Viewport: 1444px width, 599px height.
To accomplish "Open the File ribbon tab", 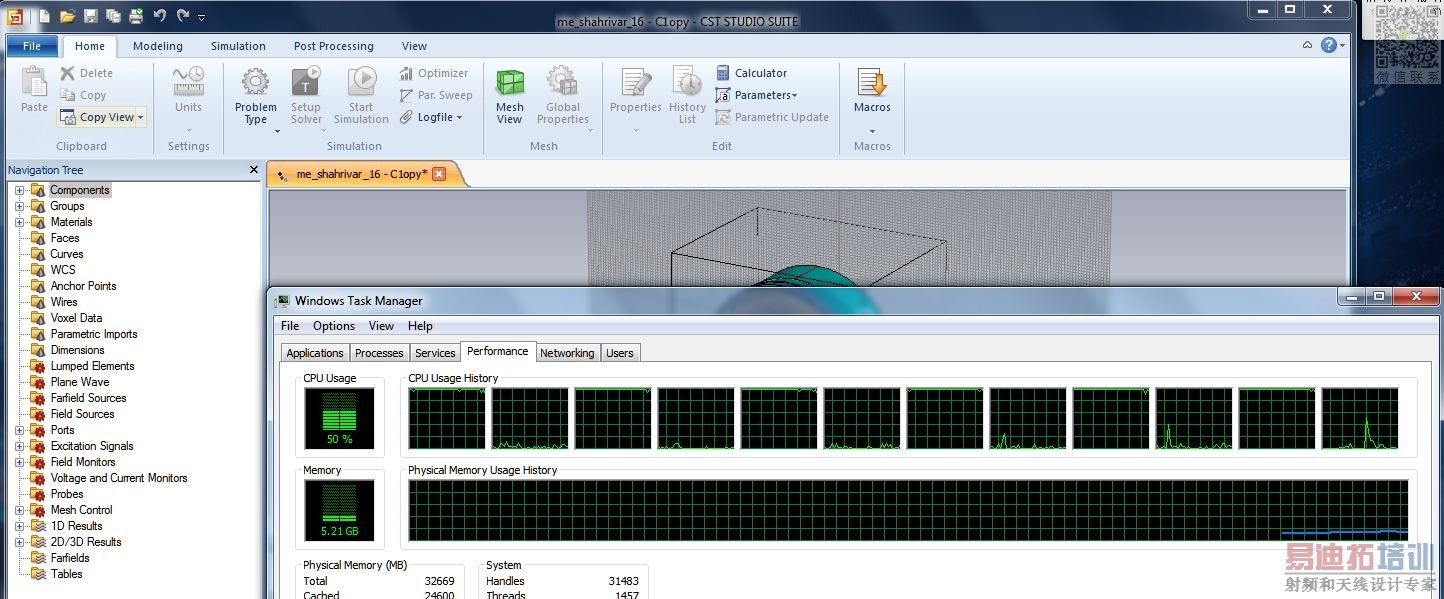I will click(x=32, y=46).
